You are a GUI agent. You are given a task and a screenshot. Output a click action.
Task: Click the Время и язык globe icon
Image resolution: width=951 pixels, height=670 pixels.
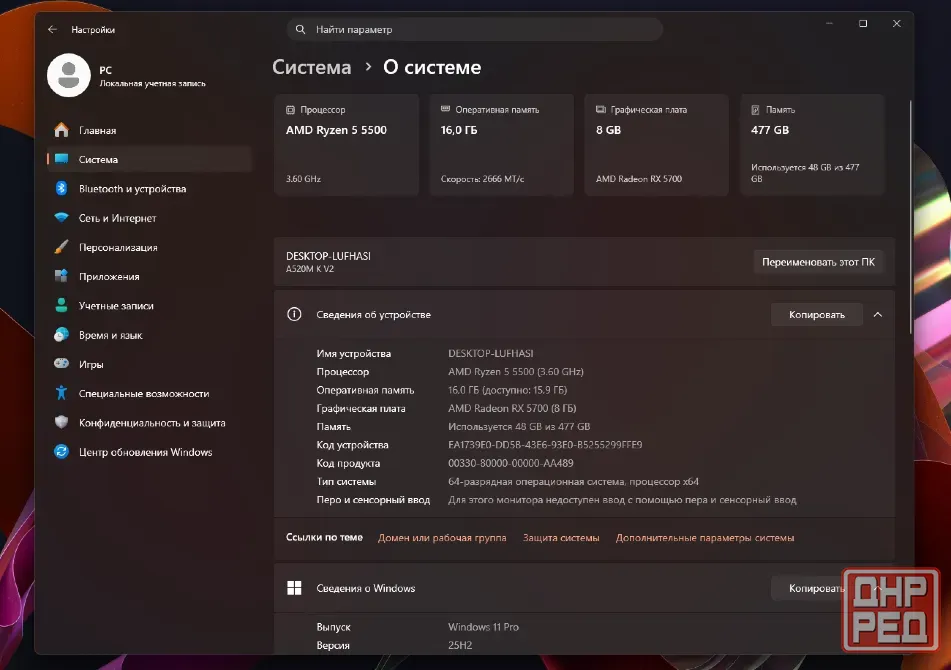coord(61,335)
